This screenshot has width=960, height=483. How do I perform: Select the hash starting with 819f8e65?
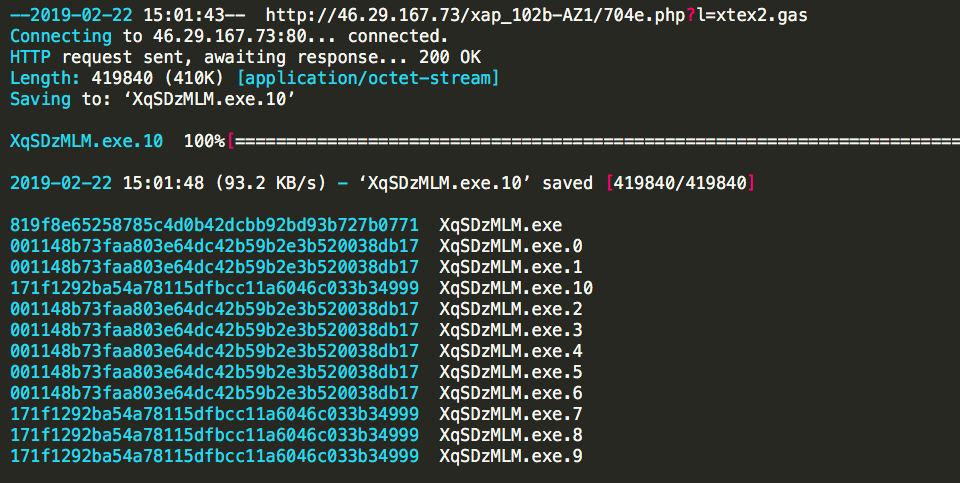214,225
